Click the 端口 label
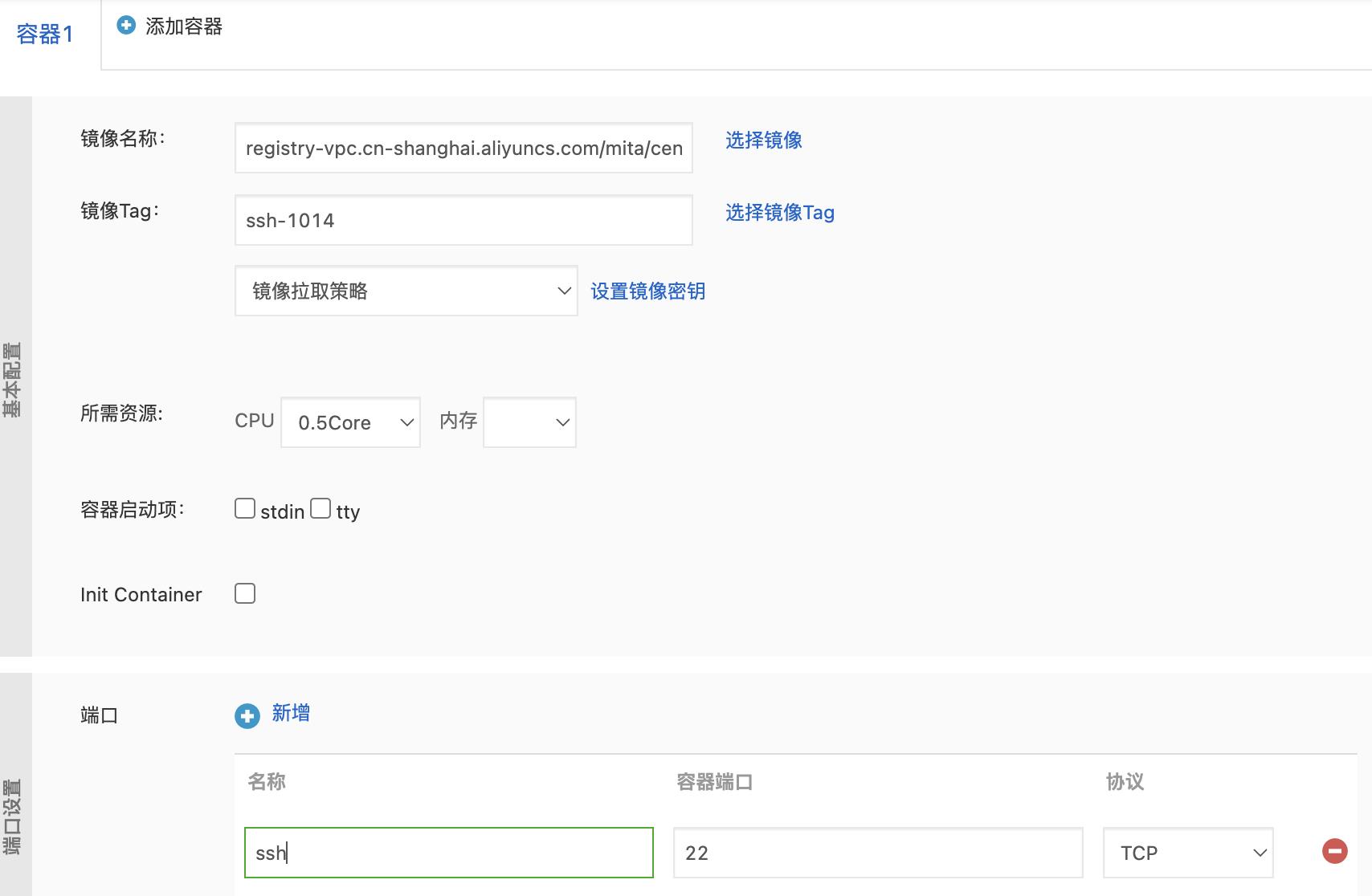 tap(100, 715)
